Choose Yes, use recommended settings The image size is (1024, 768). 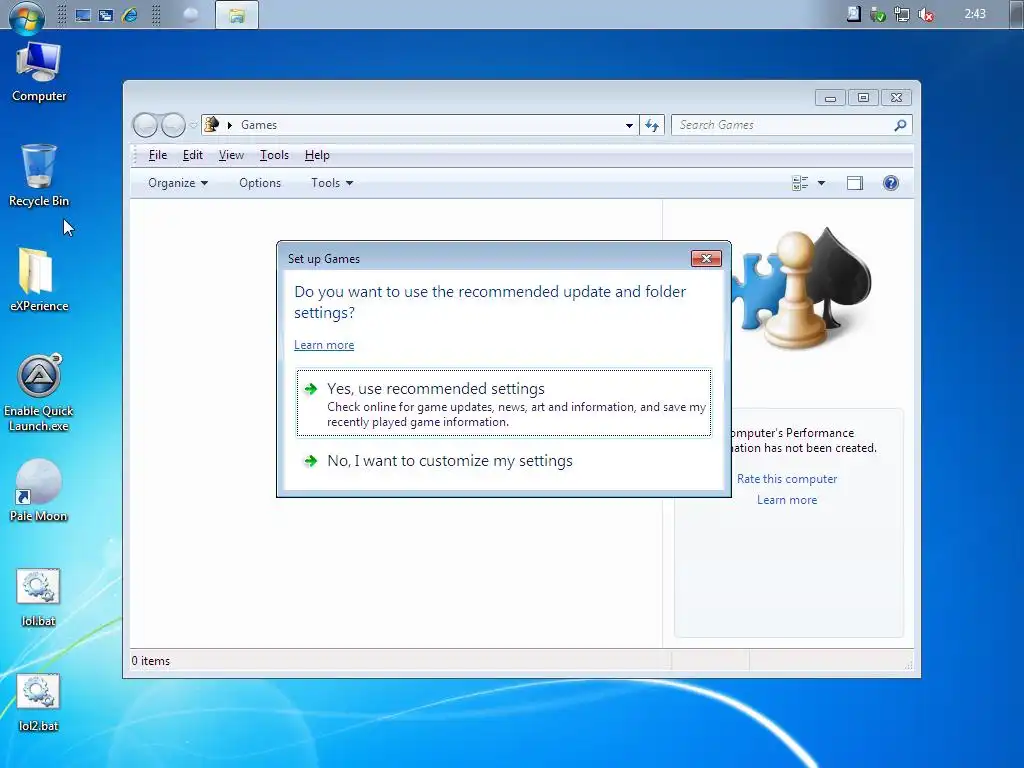click(504, 403)
